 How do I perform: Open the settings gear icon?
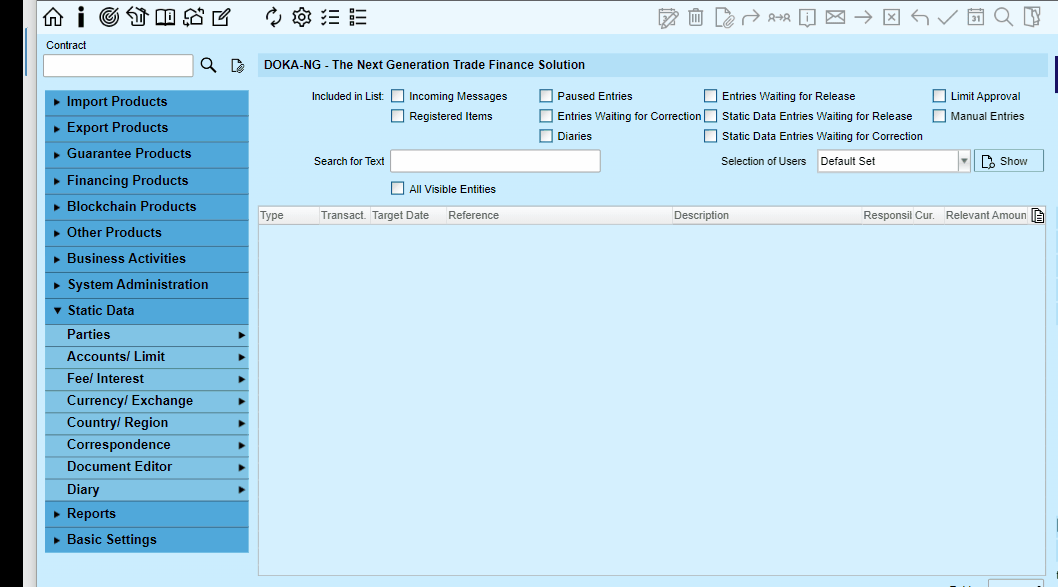coord(302,17)
